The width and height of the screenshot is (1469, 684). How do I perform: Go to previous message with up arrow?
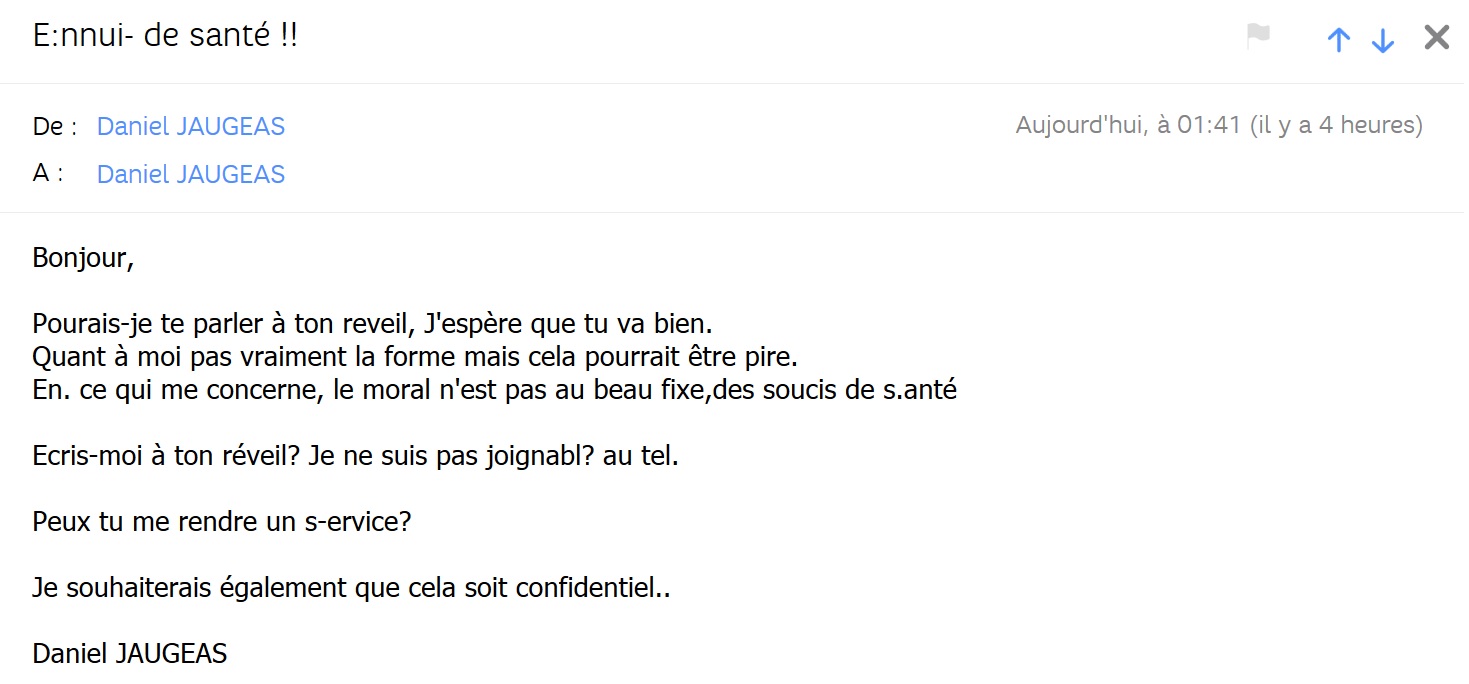click(1338, 39)
